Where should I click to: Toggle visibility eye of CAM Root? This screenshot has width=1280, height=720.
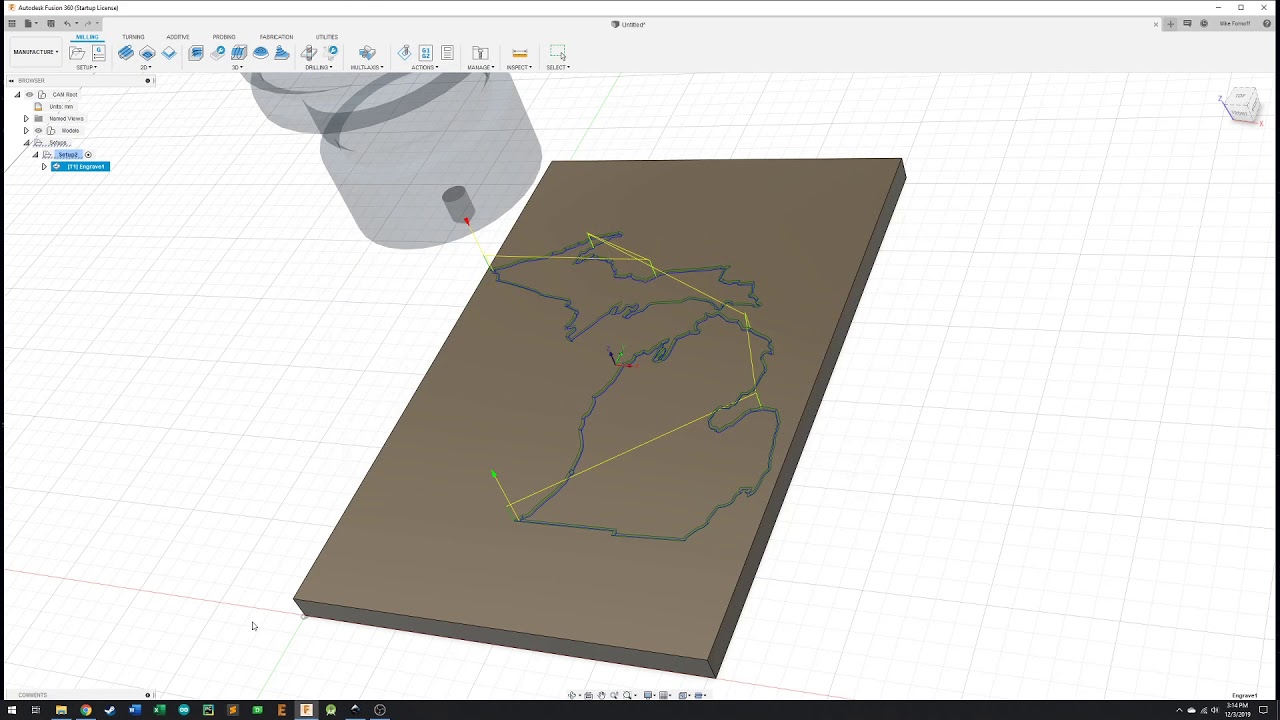click(29, 94)
